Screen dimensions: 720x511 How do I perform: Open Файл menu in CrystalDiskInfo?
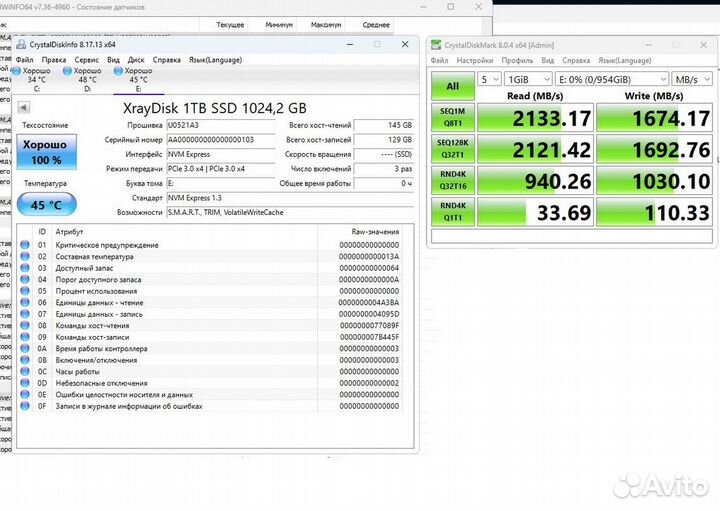[24, 60]
